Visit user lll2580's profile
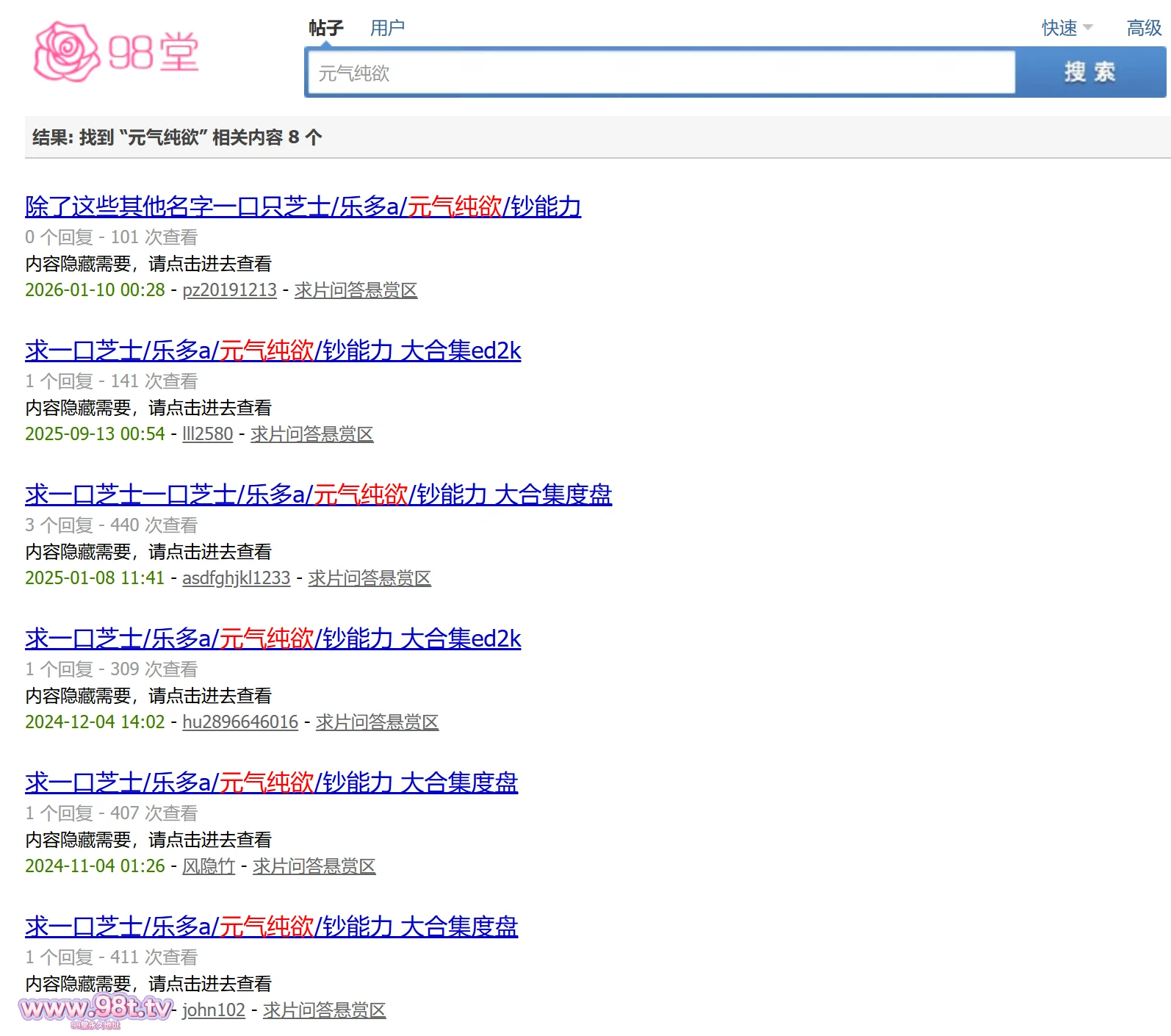Screen dimensions: 1171x1036 tap(207, 434)
